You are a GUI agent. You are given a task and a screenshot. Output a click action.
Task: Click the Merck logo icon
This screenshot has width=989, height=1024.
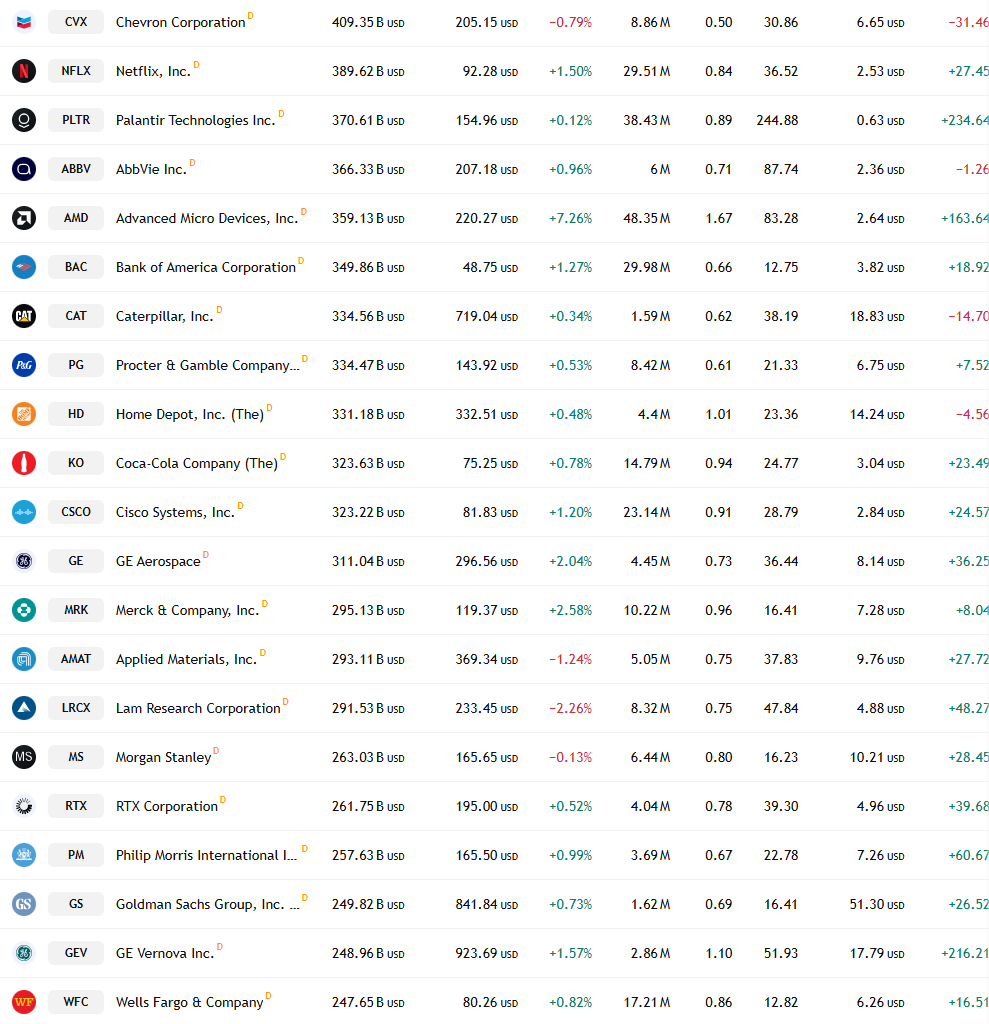click(x=24, y=610)
